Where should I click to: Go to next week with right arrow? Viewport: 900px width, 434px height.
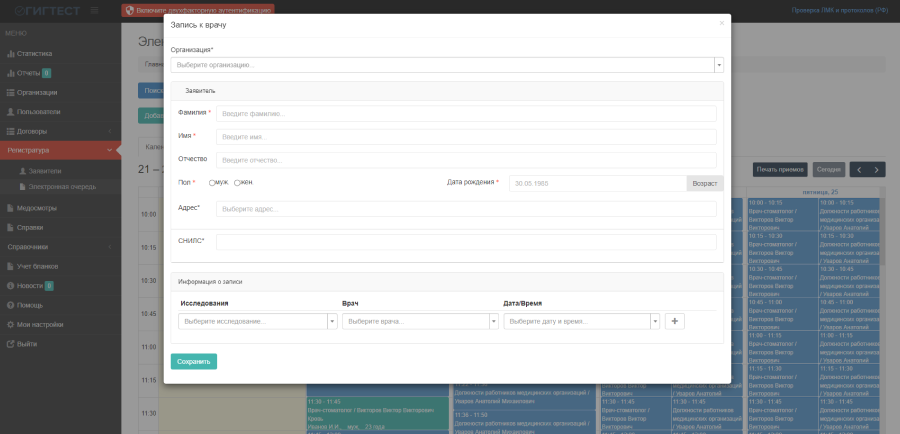point(877,170)
